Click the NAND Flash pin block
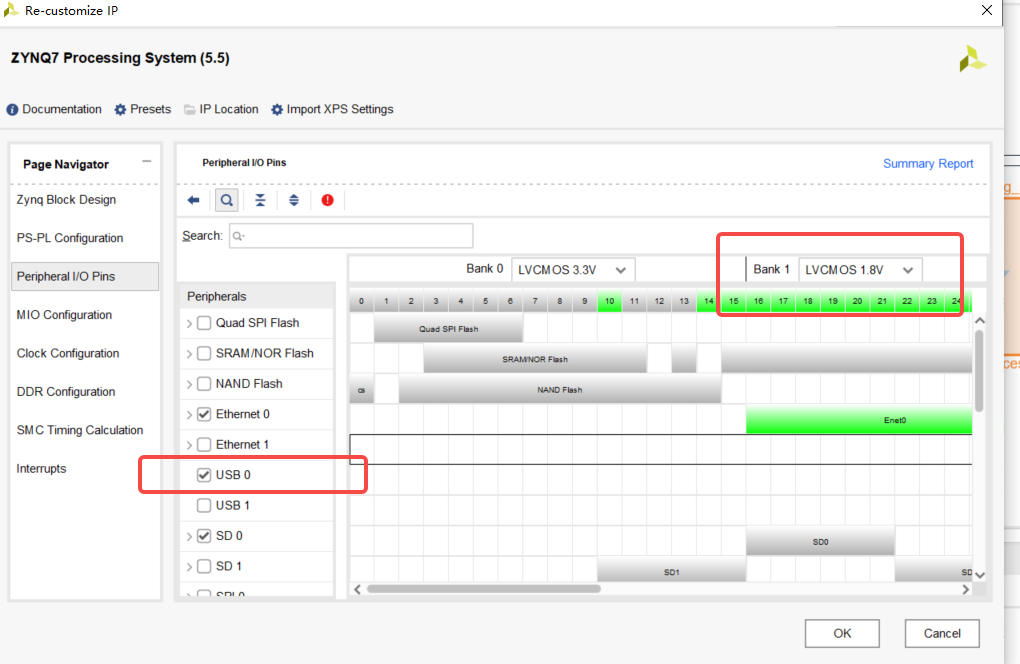Screen dimensions: 1020x664 pyautogui.click(x=559, y=390)
